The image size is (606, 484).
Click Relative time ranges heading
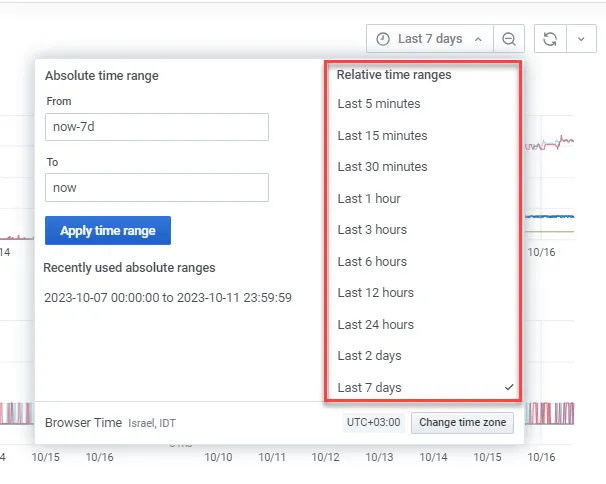(x=394, y=75)
